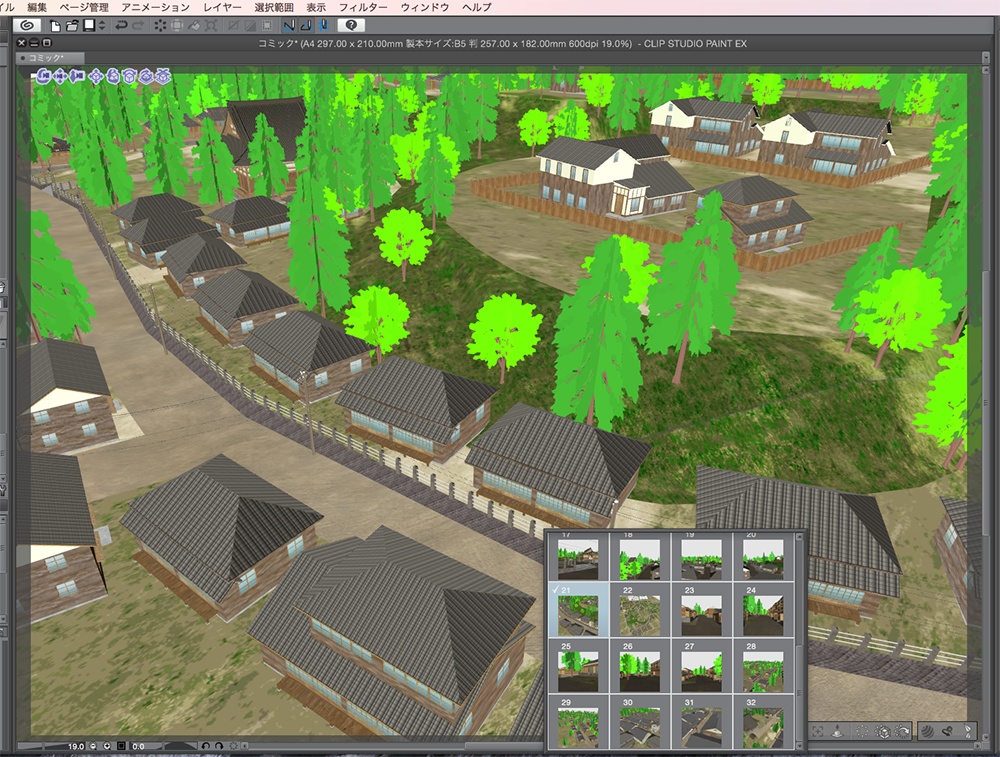Open the フィルター menu
Screen dimensions: 1000x757
362,7
